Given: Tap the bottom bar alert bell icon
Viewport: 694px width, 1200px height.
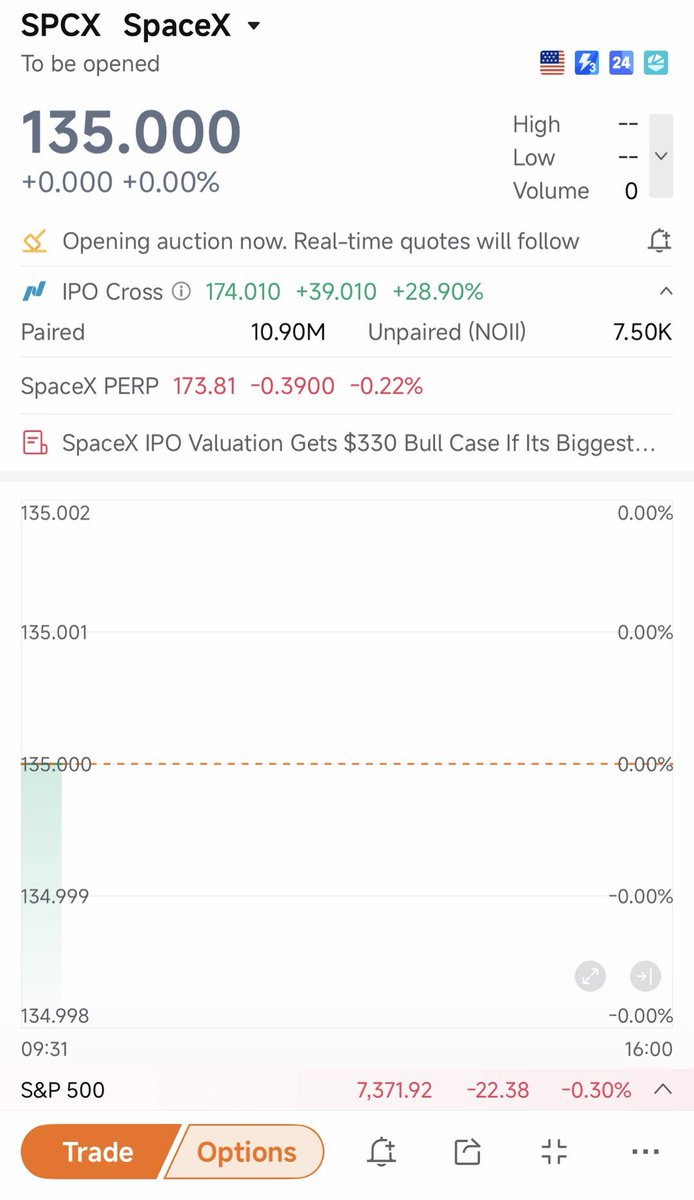Looking at the screenshot, I should [381, 1152].
